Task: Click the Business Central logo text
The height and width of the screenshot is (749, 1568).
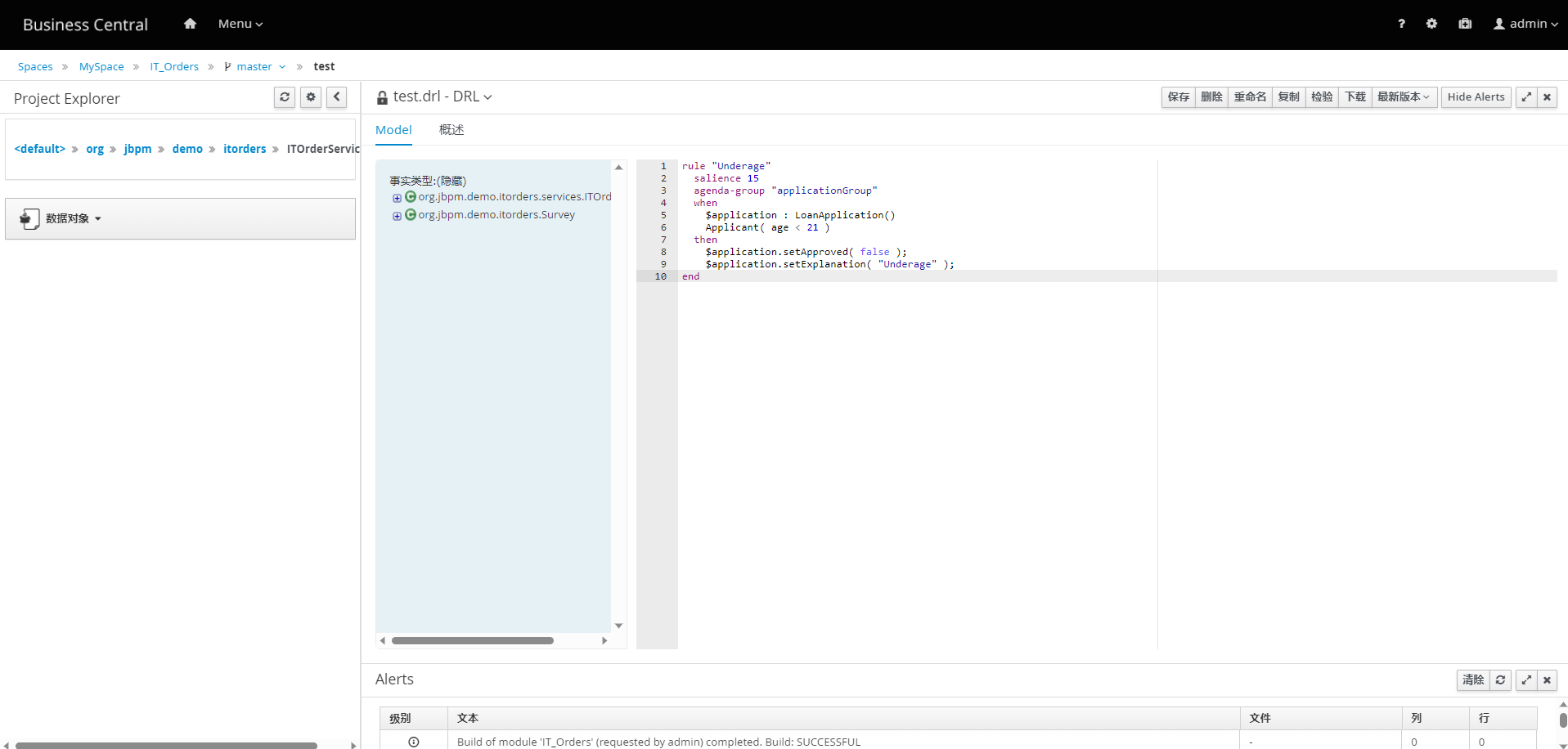Action: click(85, 25)
